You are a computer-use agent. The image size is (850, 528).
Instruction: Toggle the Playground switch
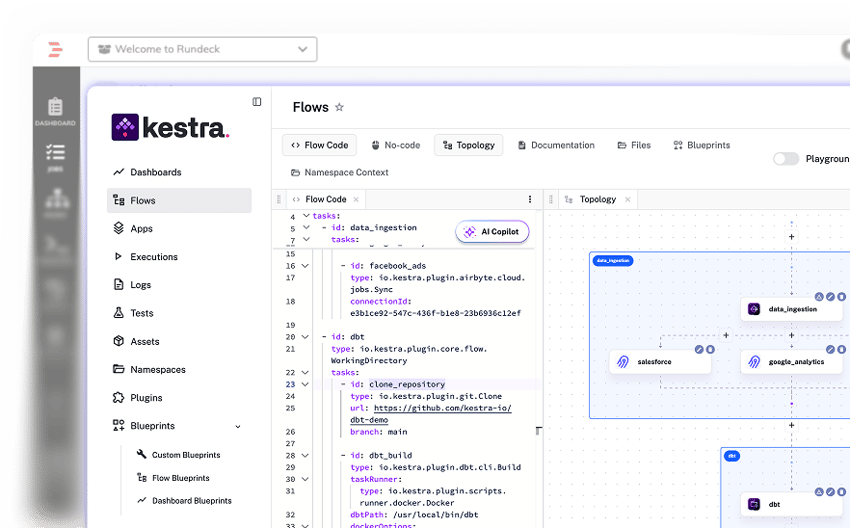coord(786,159)
